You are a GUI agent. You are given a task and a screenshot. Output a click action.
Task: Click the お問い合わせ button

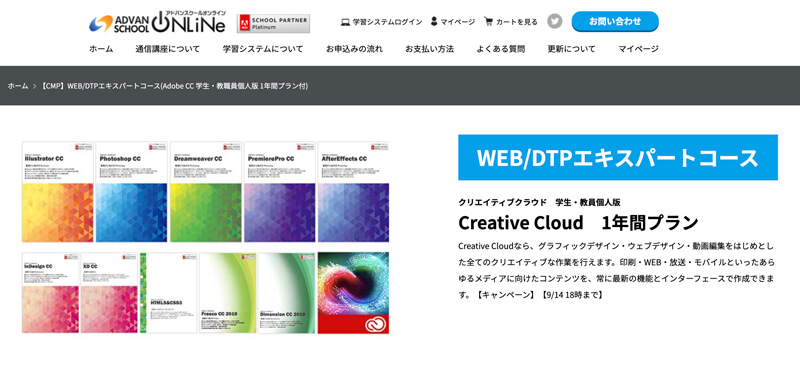tap(615, 21)
